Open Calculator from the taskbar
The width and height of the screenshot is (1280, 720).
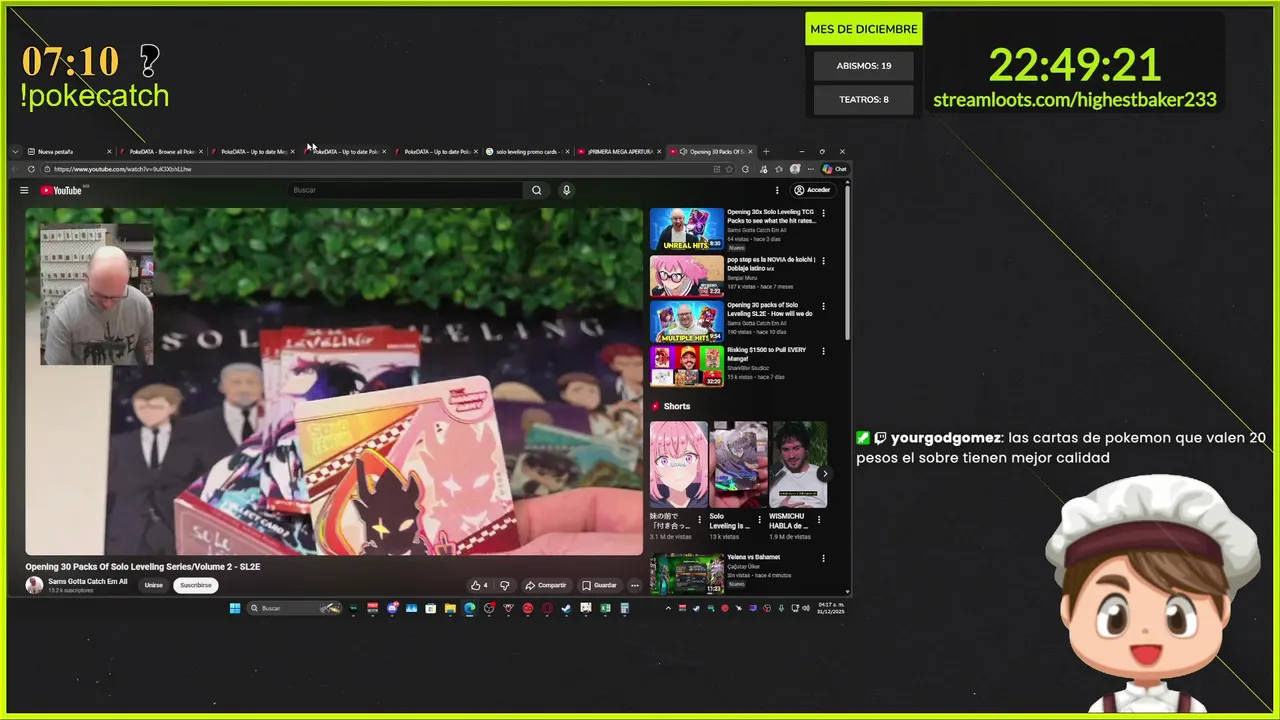625,608
